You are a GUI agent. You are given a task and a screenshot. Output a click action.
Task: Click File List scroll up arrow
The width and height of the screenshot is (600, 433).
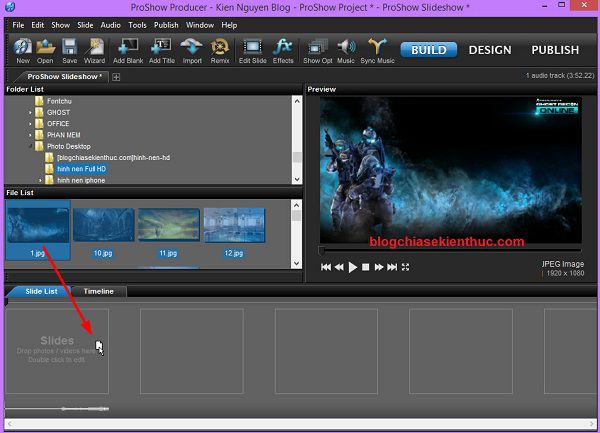[x=296, y=205]
